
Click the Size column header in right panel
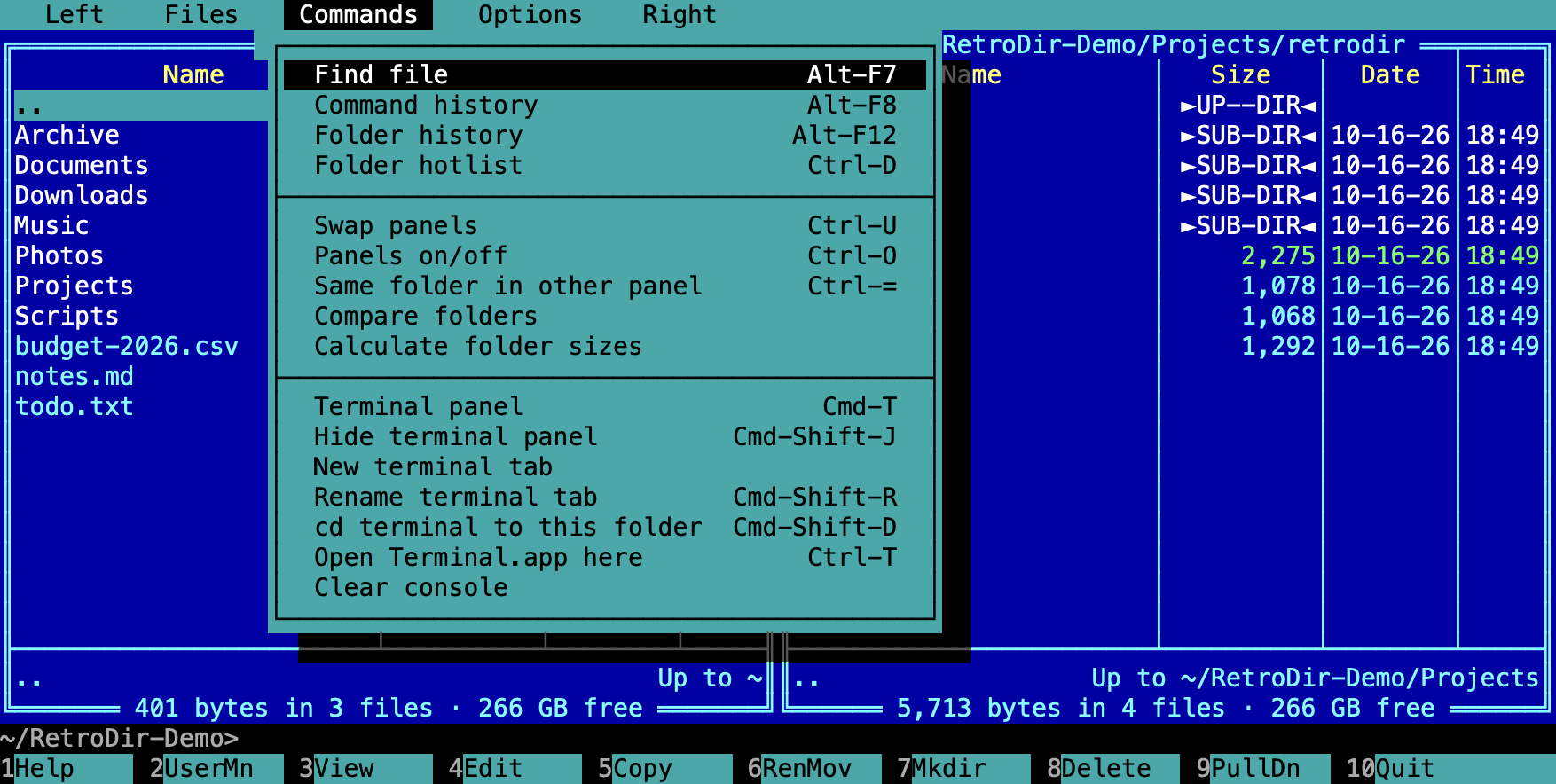tap(1240, 75)
